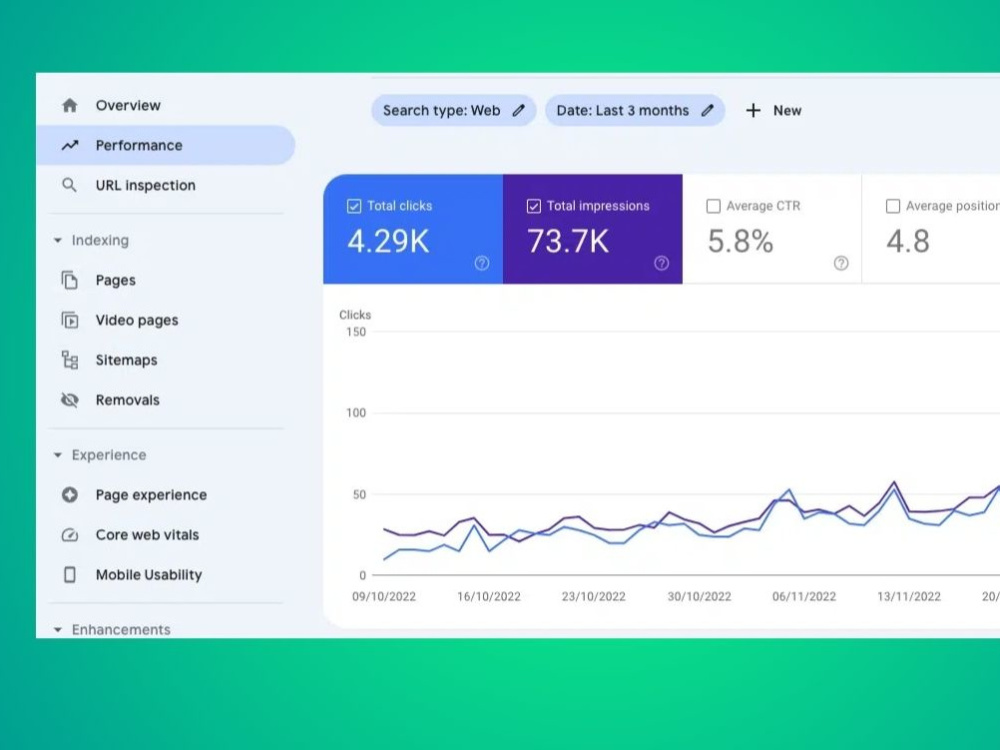This screenshot has height=750, width=1000.
Task: Click the Overview home icon
Action: coord(70,105)
